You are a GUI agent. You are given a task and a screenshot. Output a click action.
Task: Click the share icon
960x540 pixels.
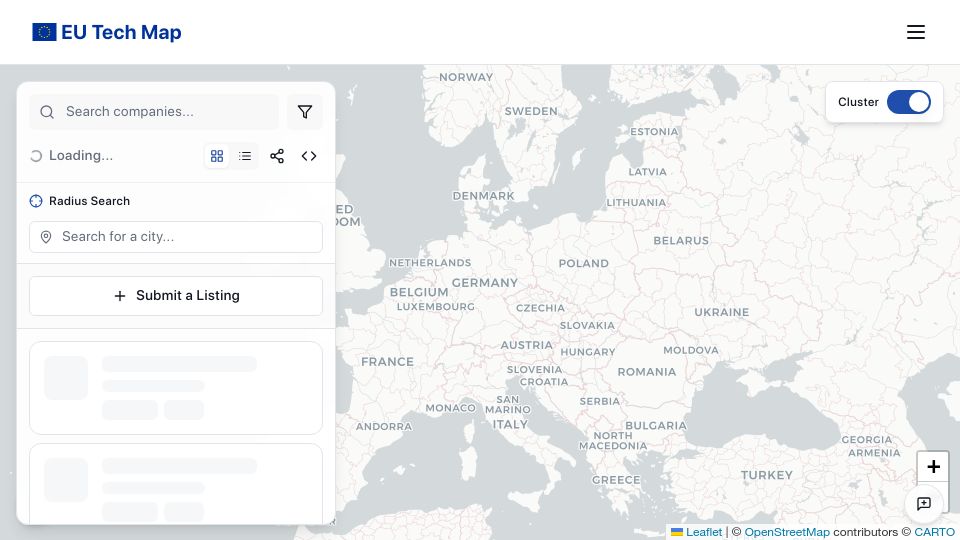point(277,156)
